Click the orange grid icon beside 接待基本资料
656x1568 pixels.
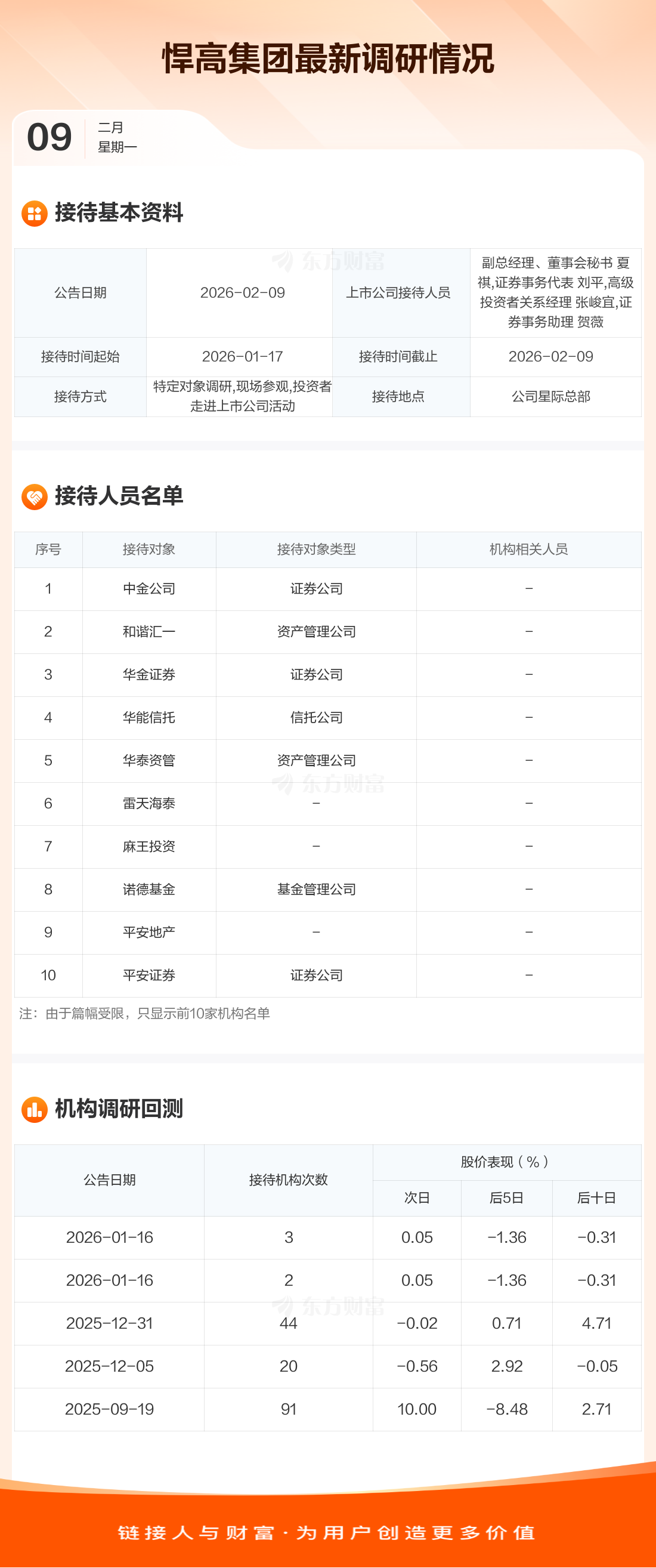(35, 214)
